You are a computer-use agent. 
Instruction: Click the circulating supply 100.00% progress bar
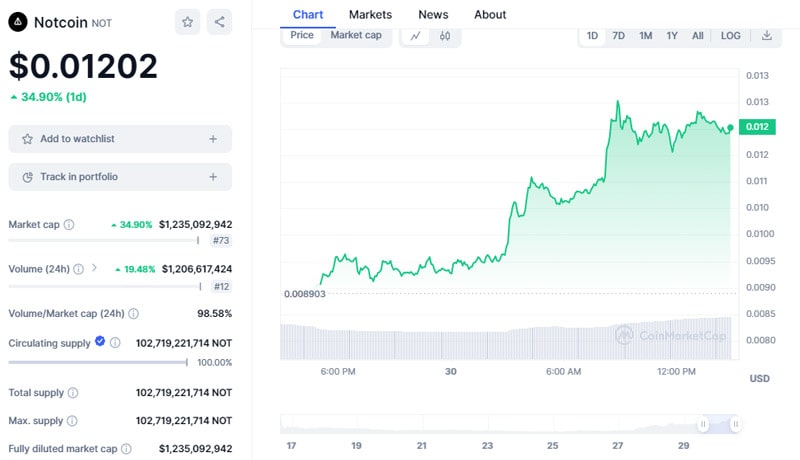coord(98,362)
